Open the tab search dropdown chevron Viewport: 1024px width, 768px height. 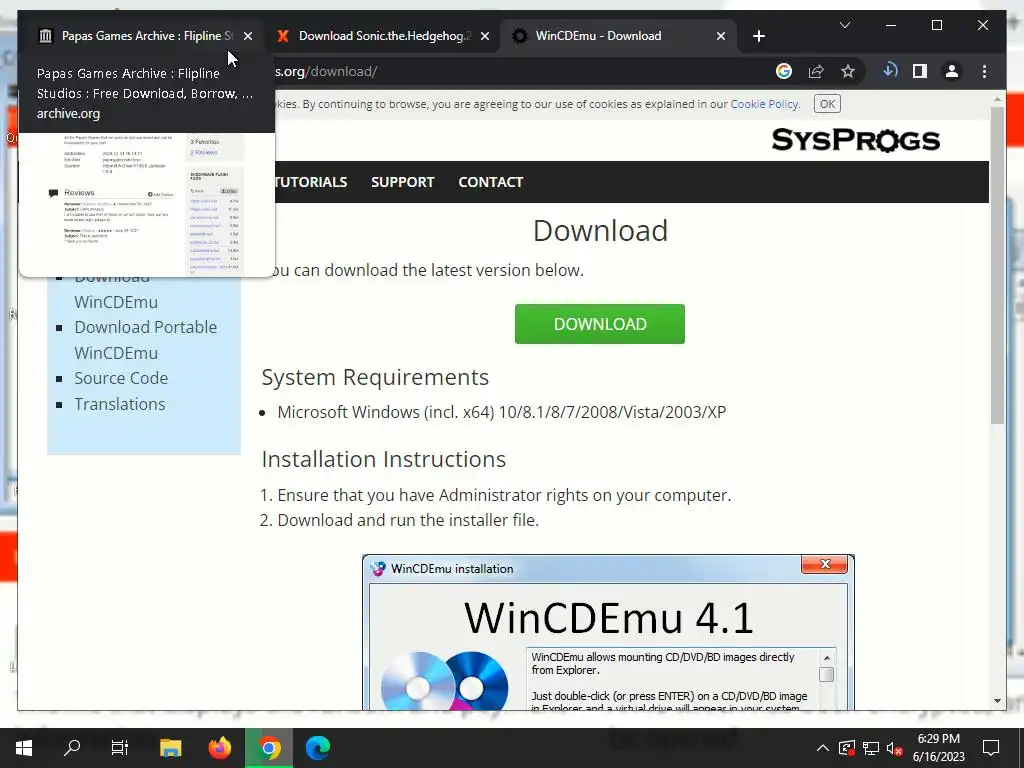tap(844, 25)
